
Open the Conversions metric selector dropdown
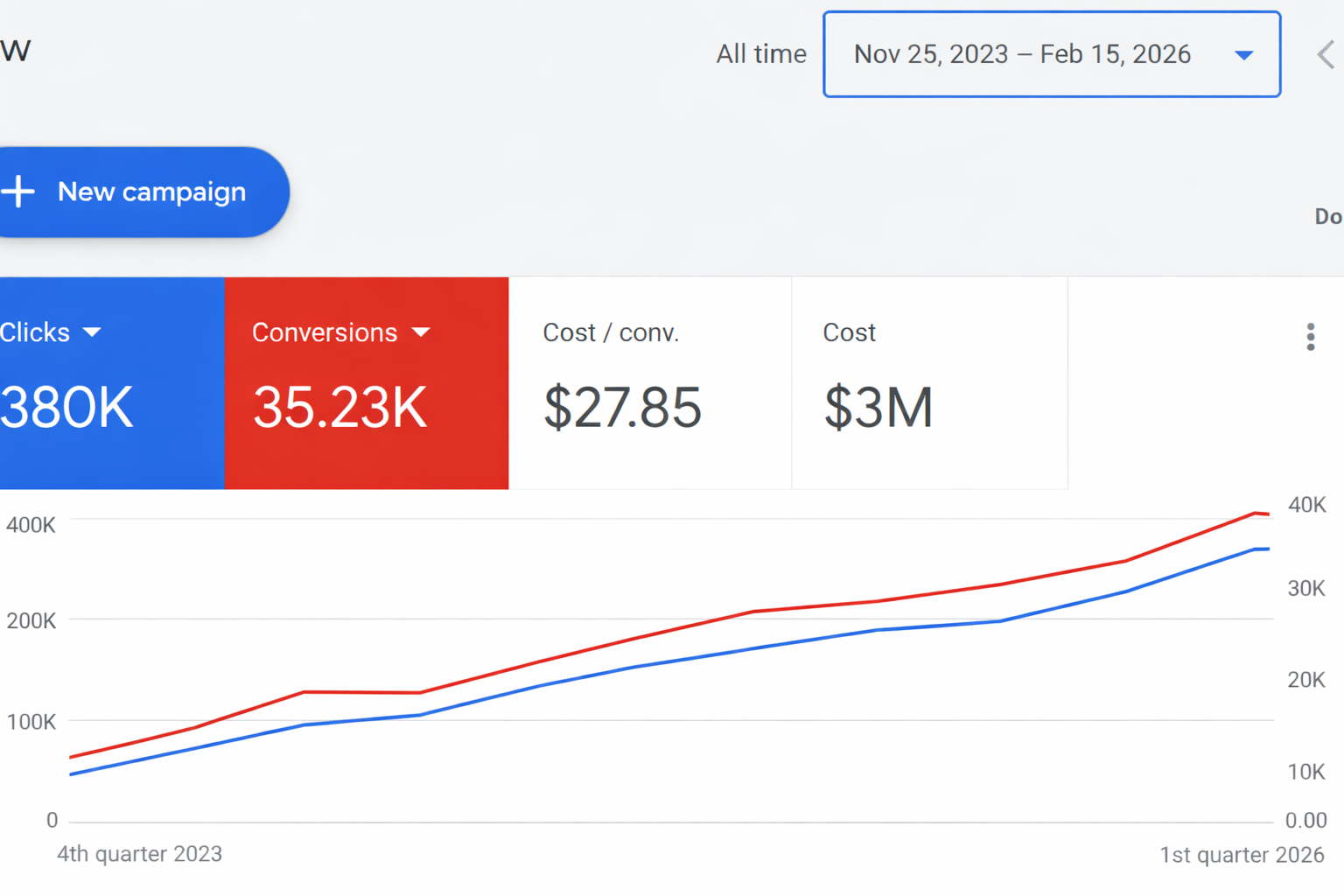point(421,332)
